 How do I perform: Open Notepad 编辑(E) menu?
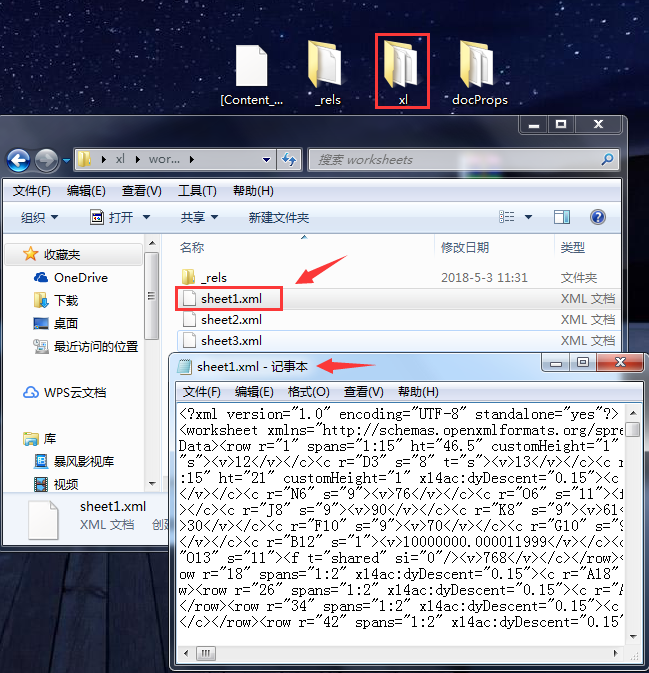254,391
